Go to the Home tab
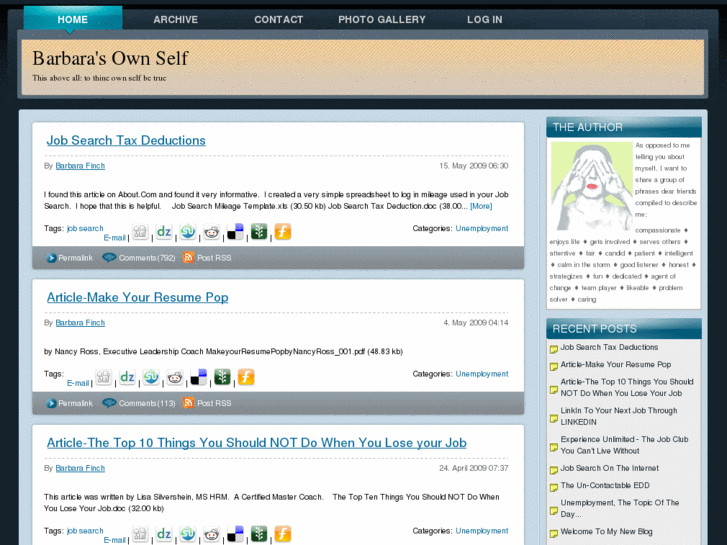The image size is (727, 545). coord(73,19)
